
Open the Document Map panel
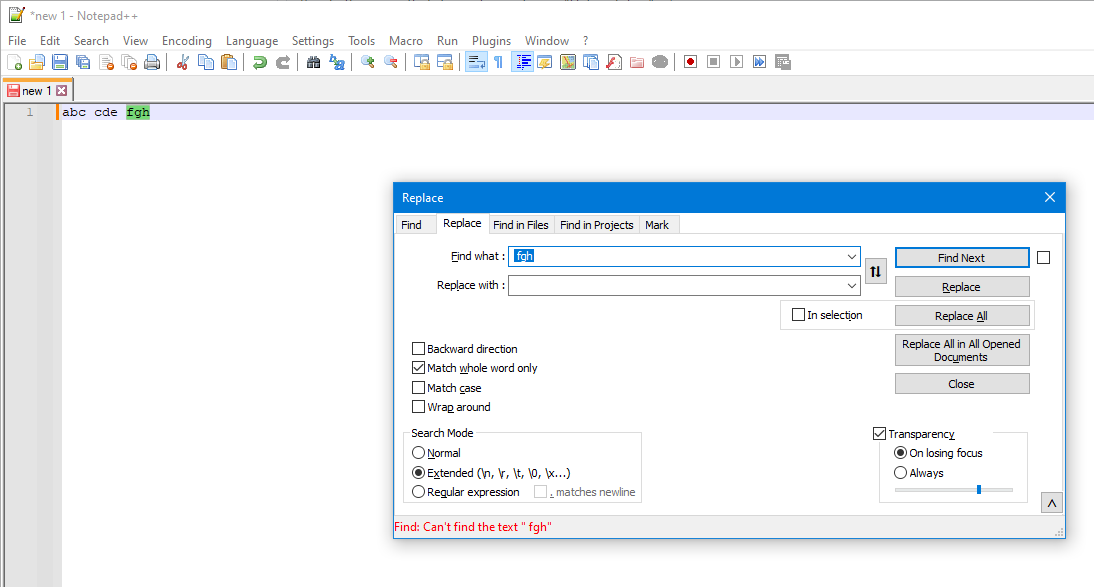[x=567, y=61]
